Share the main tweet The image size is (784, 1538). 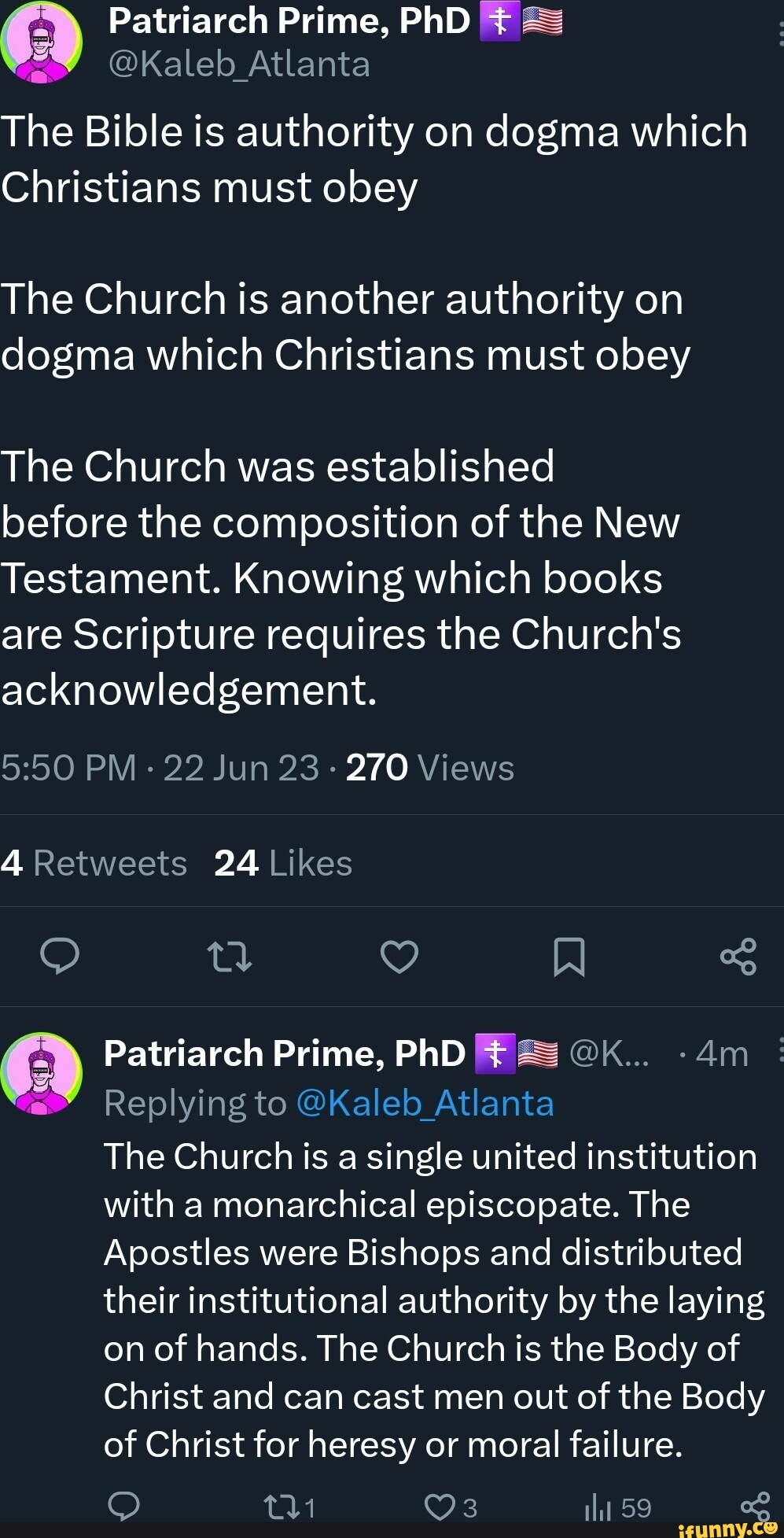(738, 957)
